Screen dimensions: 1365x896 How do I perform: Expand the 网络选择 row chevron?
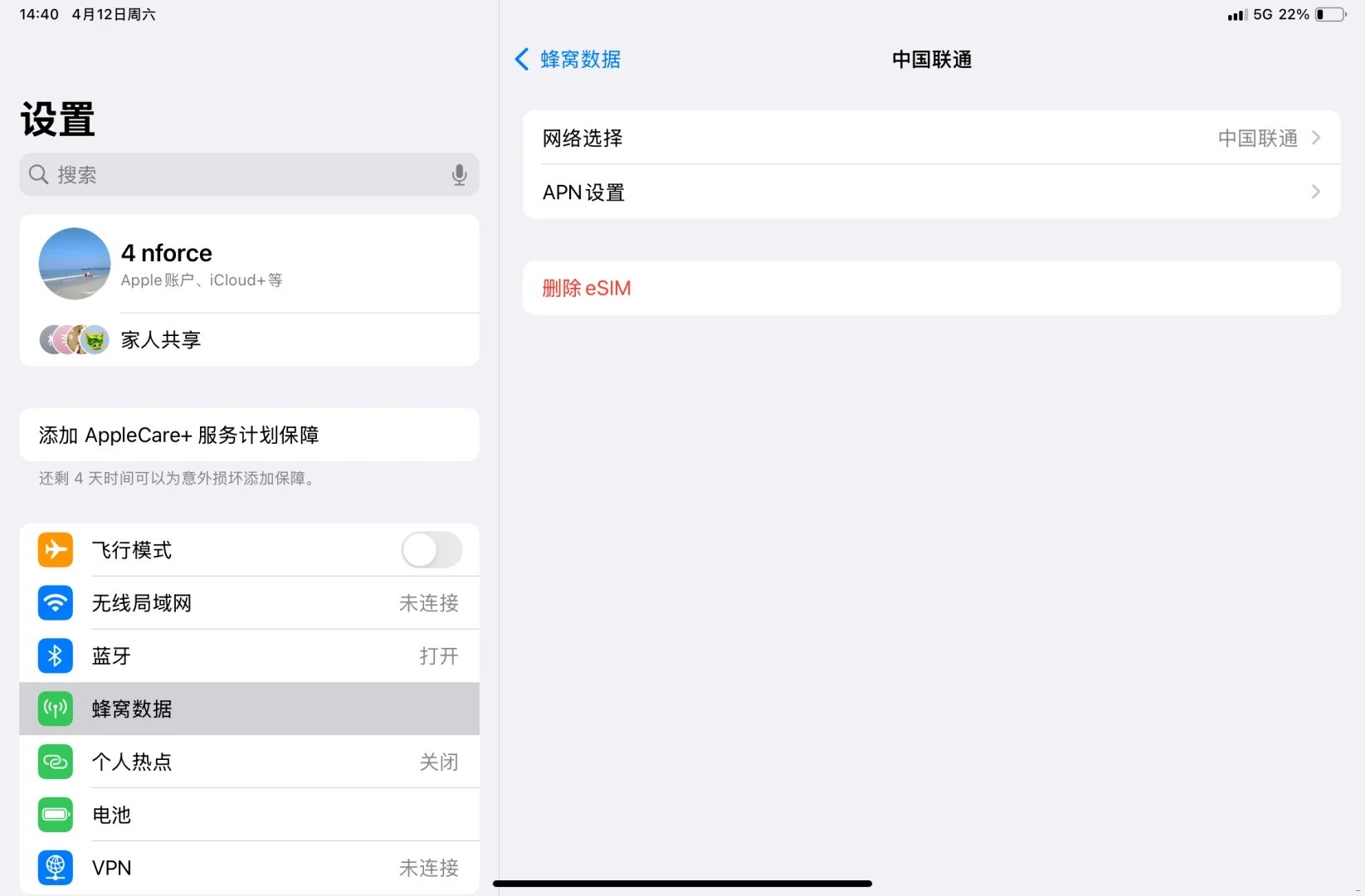1316,138
